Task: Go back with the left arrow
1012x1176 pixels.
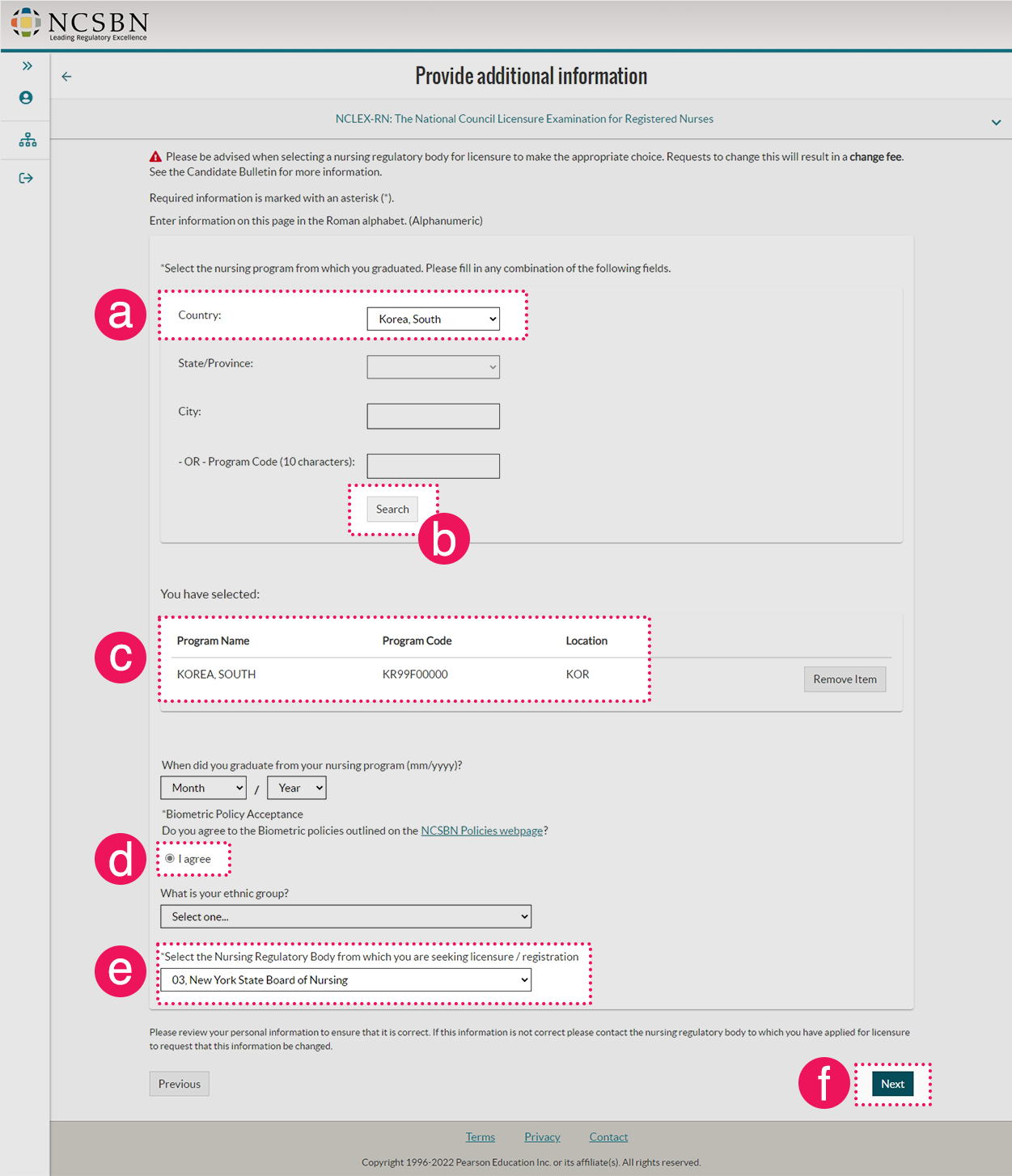Action: (66, 77)
